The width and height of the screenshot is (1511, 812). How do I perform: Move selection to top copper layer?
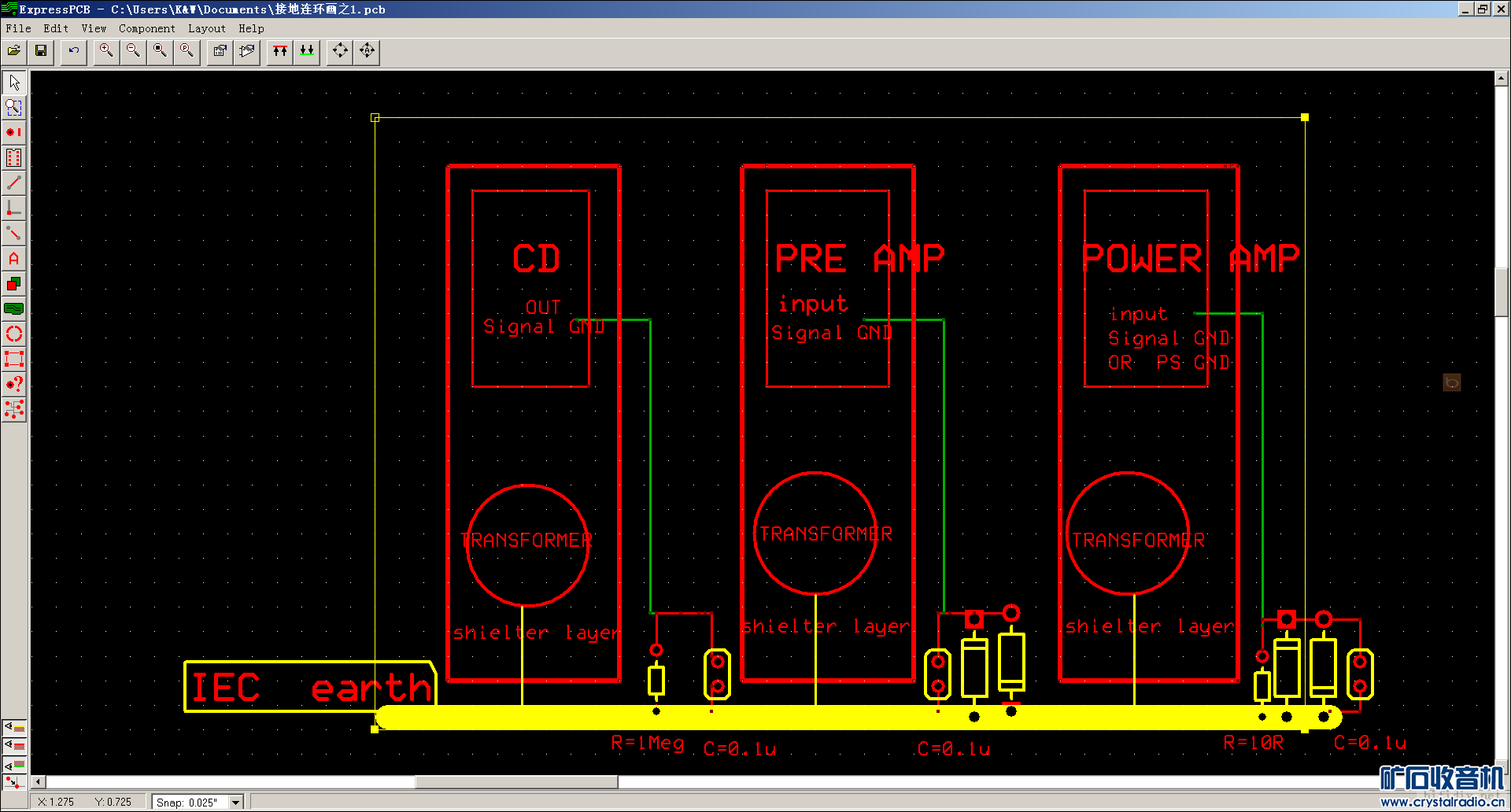pos(280,51)
